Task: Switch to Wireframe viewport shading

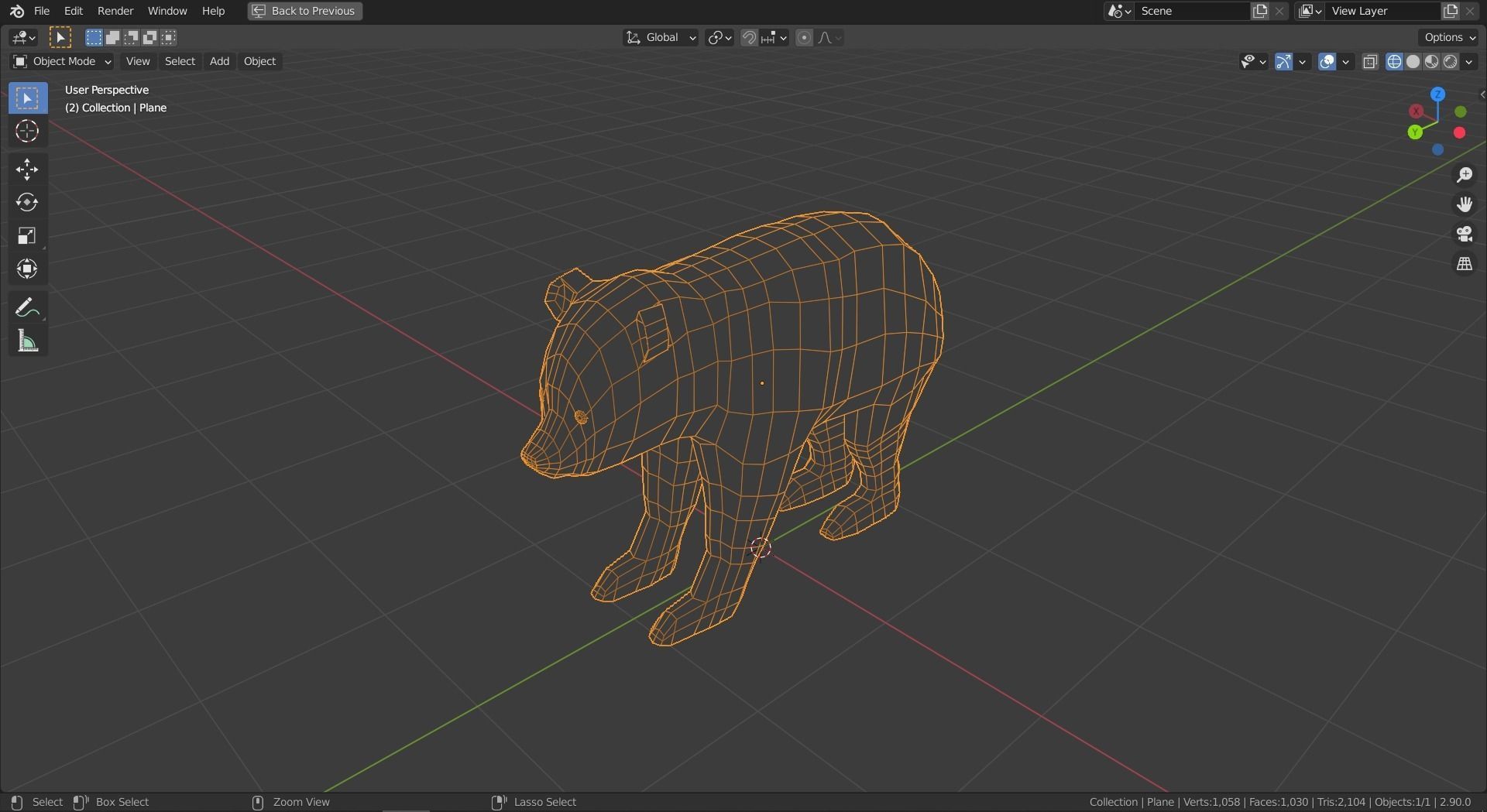Action: point(1394,61)
